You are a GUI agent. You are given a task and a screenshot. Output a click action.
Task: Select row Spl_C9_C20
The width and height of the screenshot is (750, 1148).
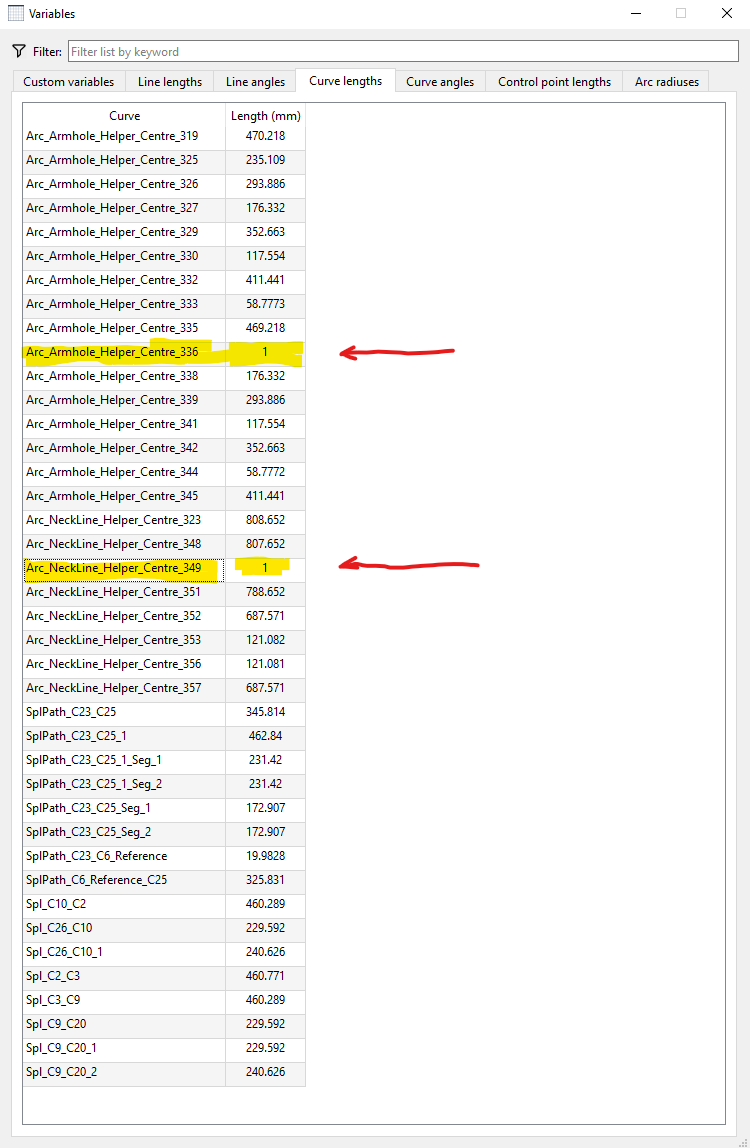tap(164, 1024)
